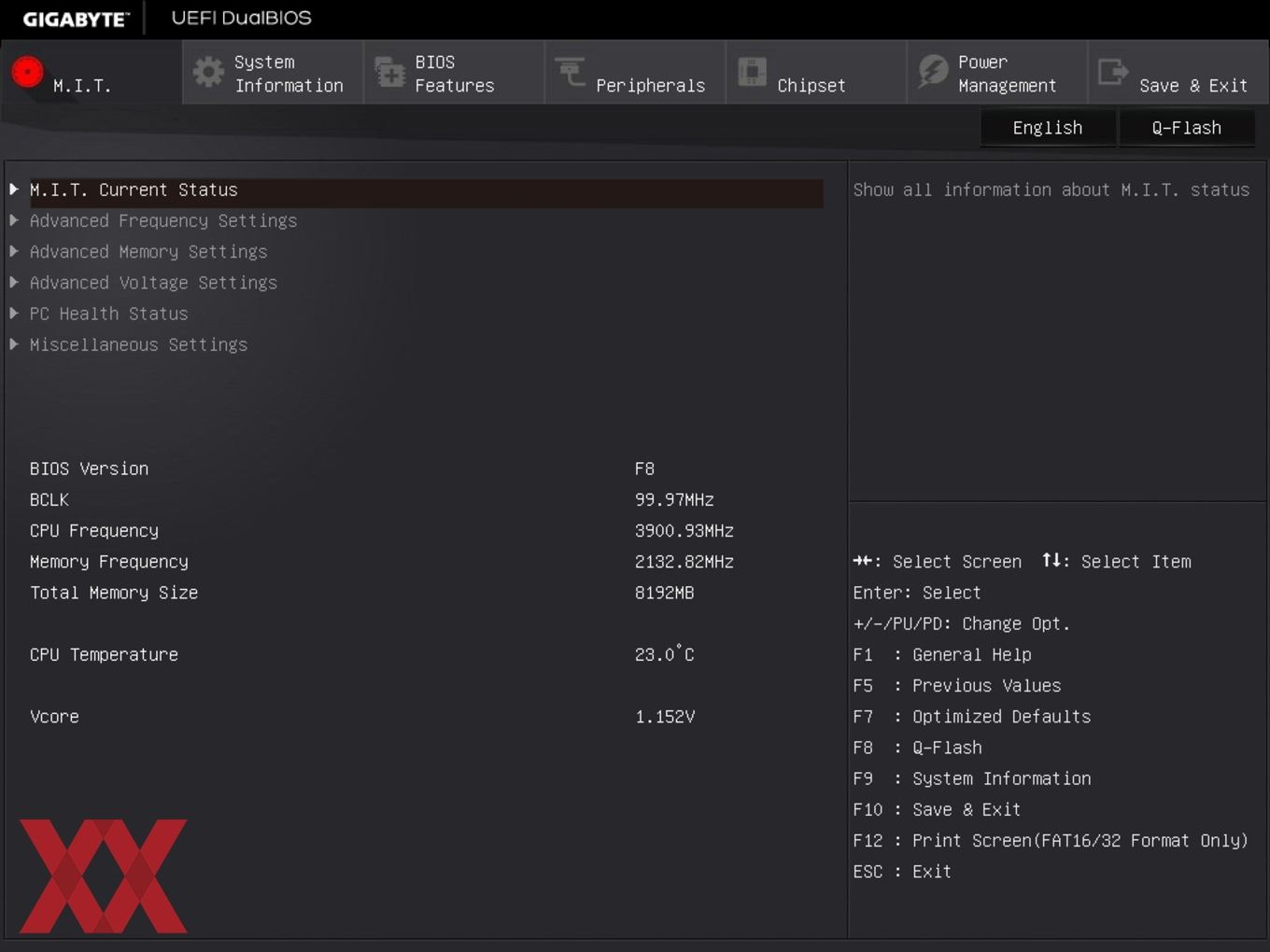Click the 8192MB memory size value
Screen dimensions: 1270x952
[664, 593]
